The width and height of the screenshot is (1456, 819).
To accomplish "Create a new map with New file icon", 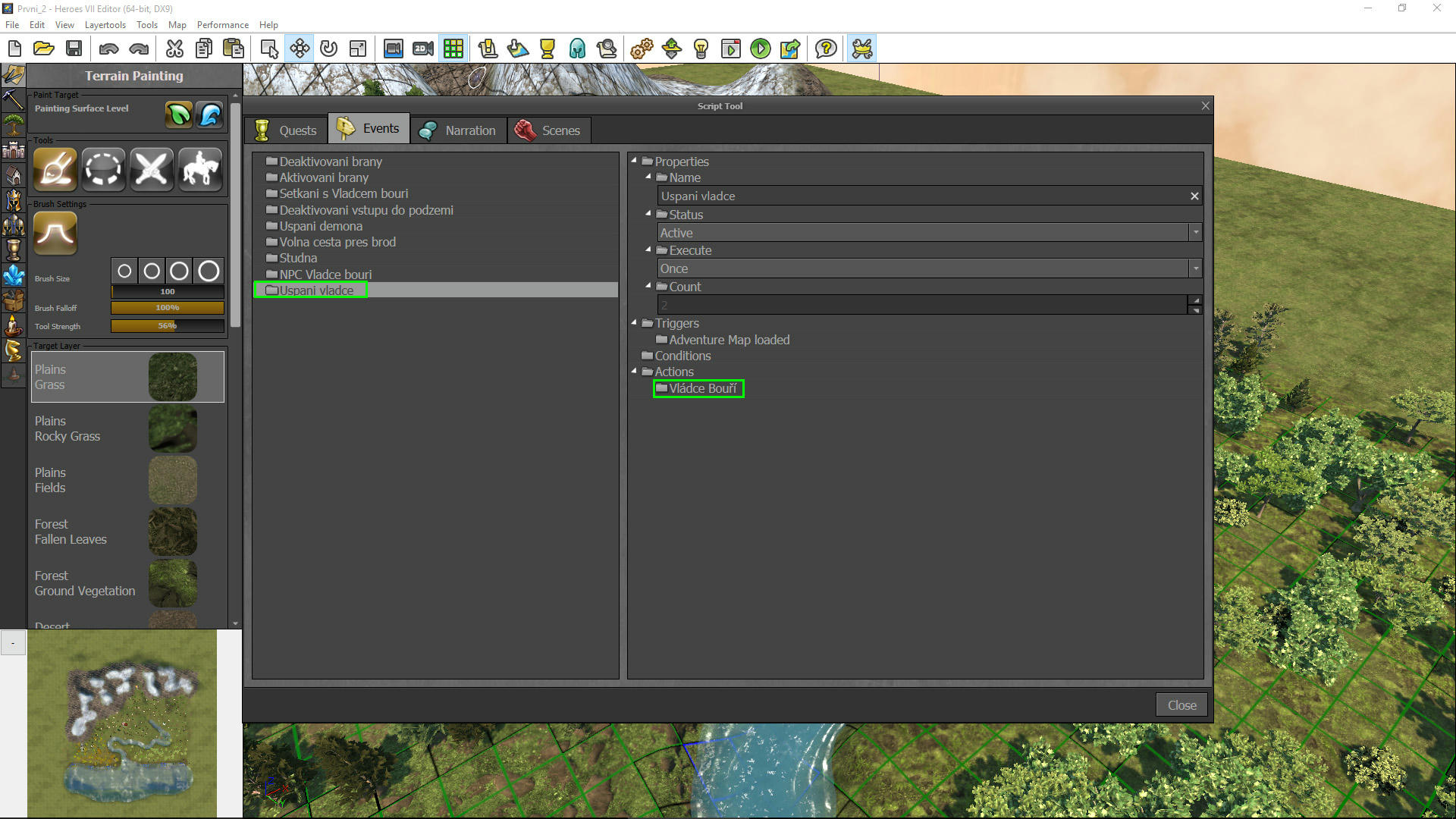I will [x=14, y=49].
